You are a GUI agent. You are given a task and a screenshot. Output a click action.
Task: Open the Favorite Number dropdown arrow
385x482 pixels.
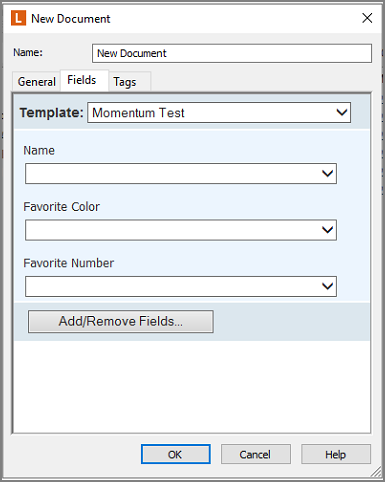[x=328, y=286]
